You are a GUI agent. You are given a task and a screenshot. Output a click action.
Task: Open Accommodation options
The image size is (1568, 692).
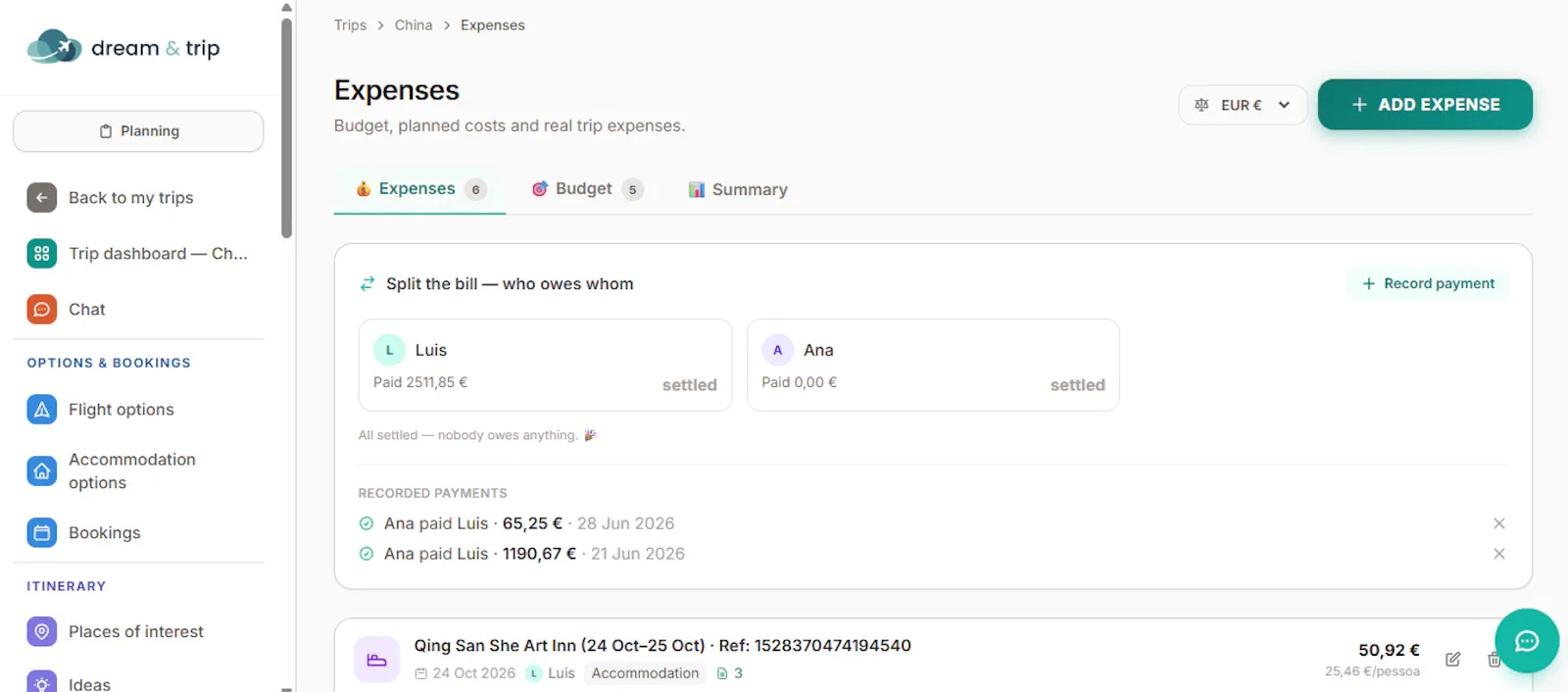coord(138,471)
